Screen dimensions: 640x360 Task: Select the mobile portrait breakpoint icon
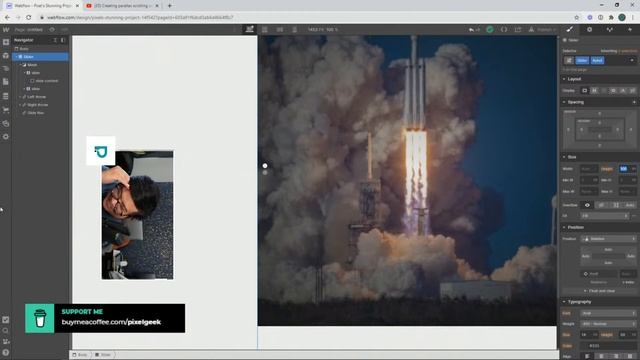click(x=295, y=29)
